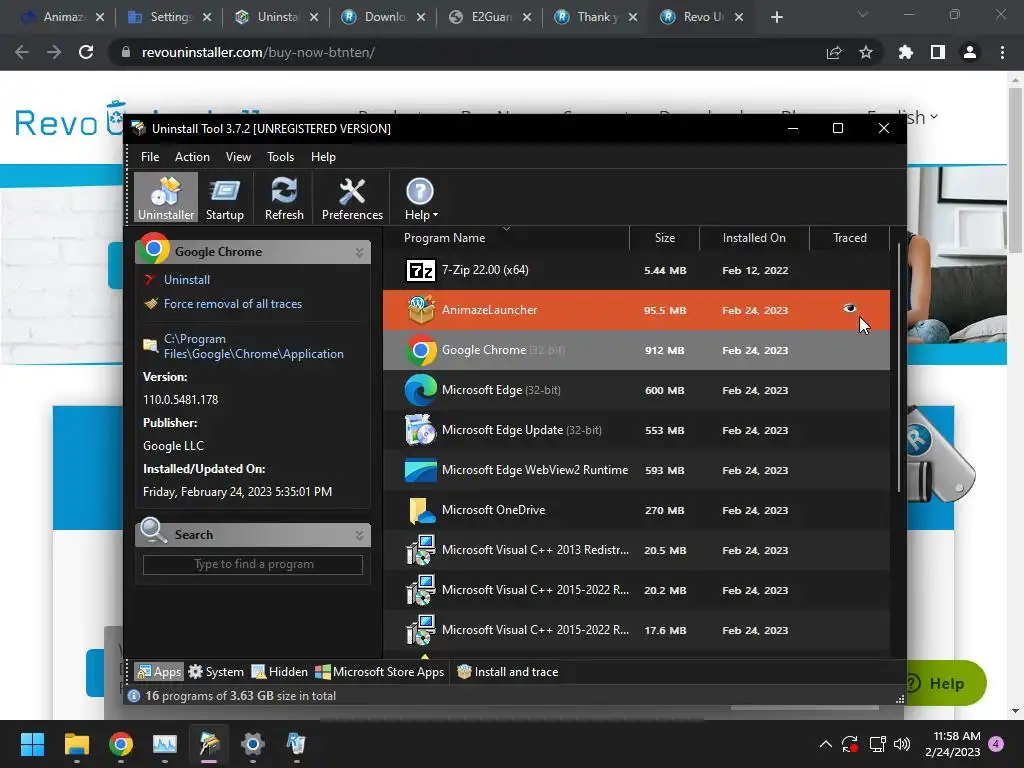The width and height of the screenshot is (1024, 768).
Task: Click the revouninstaller.com address bar
Action: tap(258, 52)
